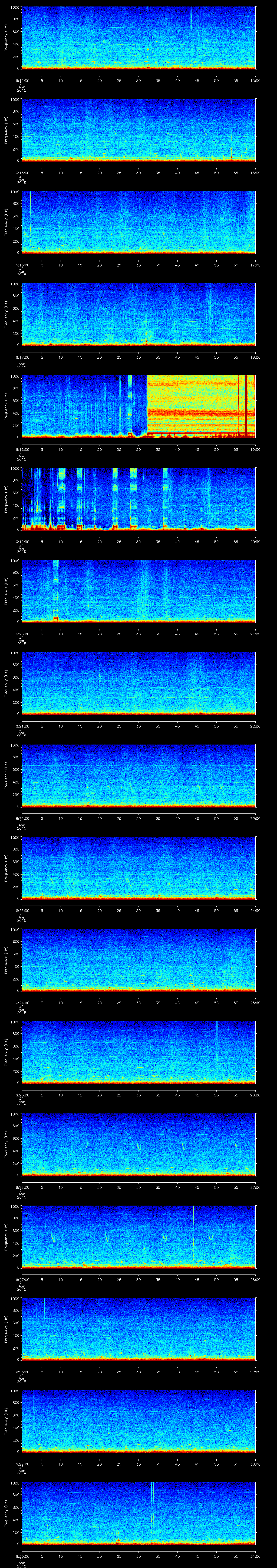The height and width of the screenshot is (1568, 277).
Task: Click 'Frequency (Hz)' axis label of the 6:30:00 spectrogram
Action: click(x=7, y=1513)
